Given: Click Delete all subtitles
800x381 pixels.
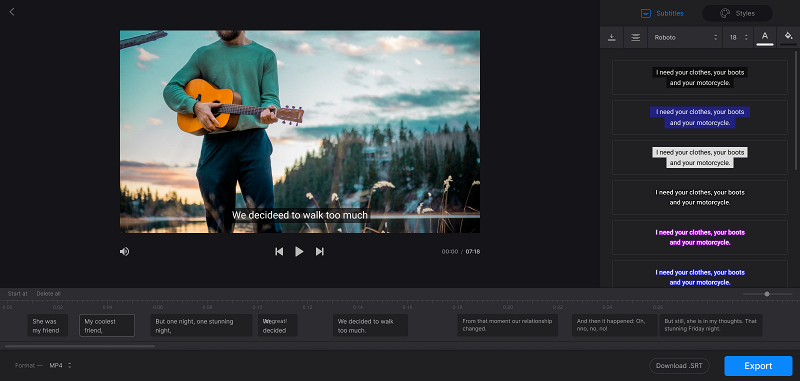Looking at the screenshot, I should coord(48,294).
